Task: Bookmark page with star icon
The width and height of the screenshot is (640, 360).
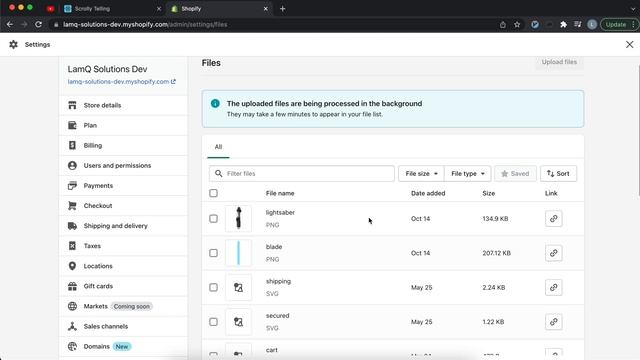Action: (517, 24)
